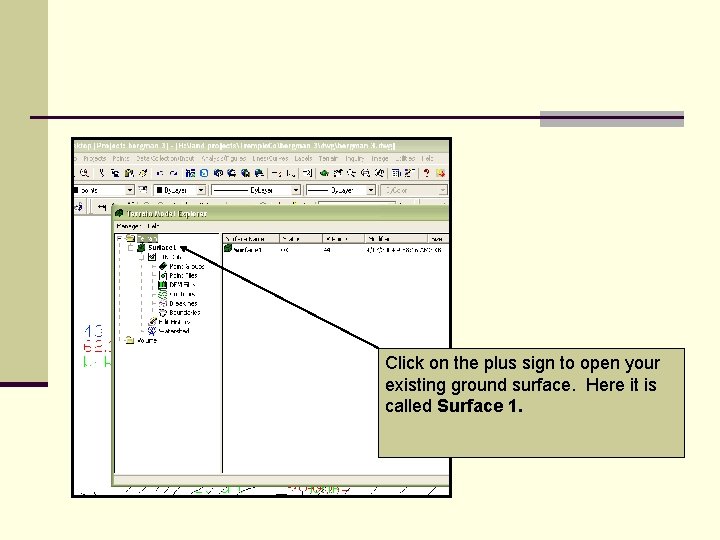Collapse the Terrain root node
Viewport: 720px width, 540px height.
[x=119, y=238]
